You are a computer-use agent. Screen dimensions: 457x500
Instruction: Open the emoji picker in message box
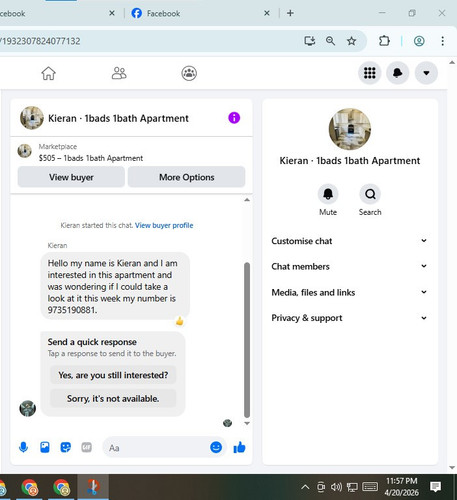click(x=216, y=447)
